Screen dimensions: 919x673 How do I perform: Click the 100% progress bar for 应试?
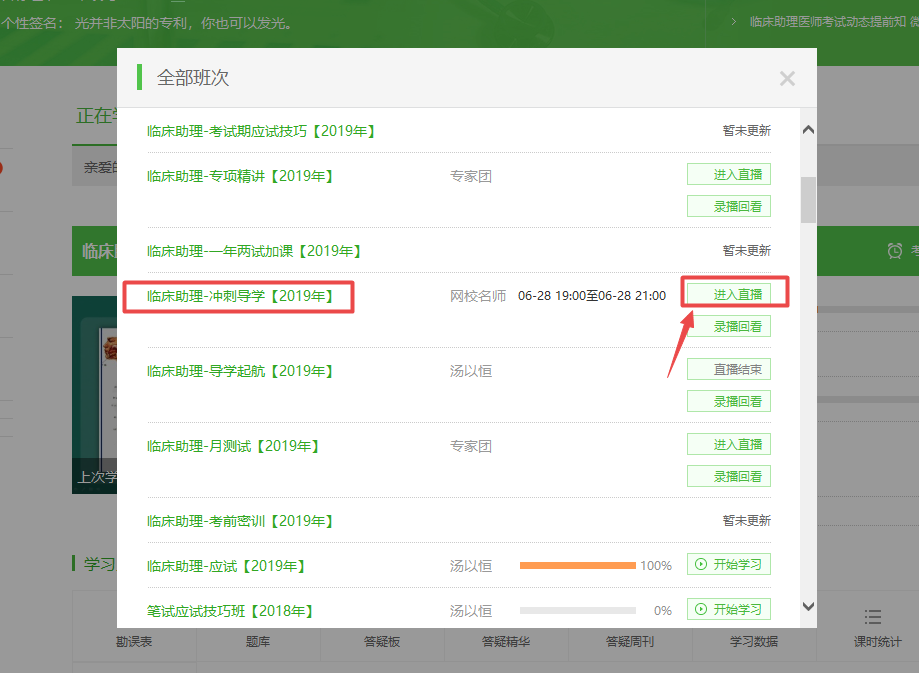[x=577, y=566]
